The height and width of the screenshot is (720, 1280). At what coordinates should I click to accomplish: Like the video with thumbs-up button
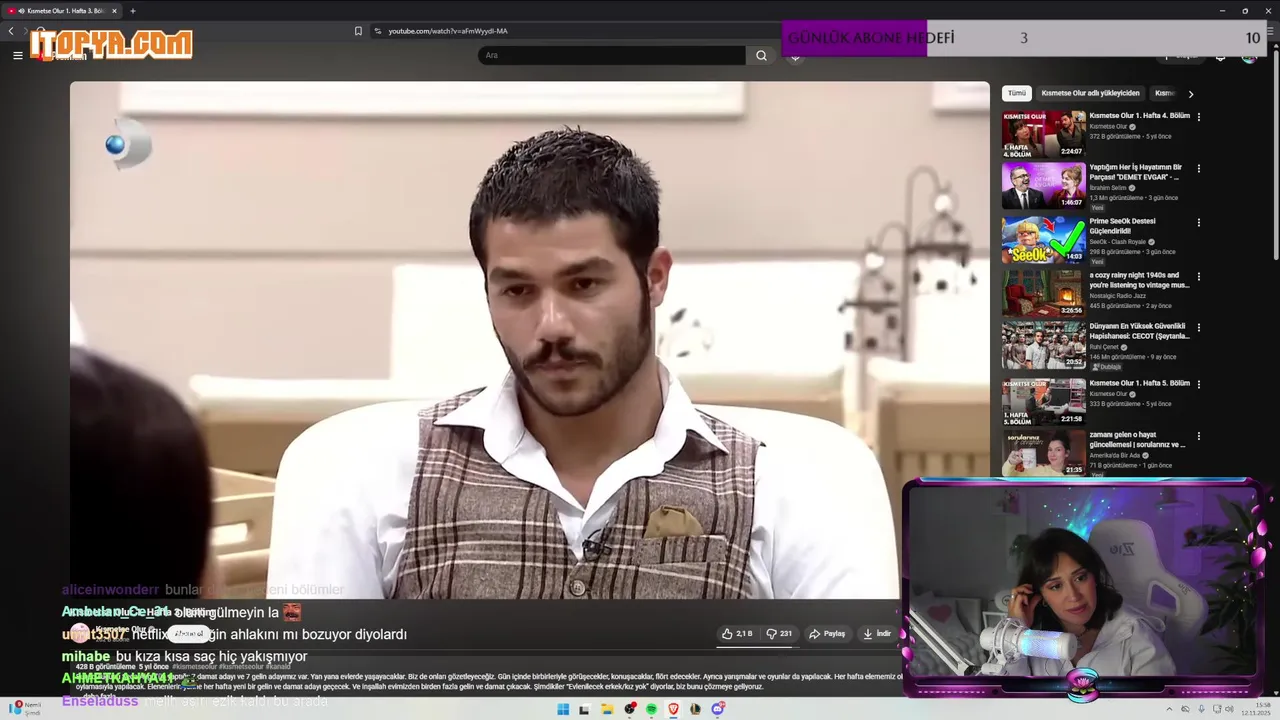tap(737, 634)
